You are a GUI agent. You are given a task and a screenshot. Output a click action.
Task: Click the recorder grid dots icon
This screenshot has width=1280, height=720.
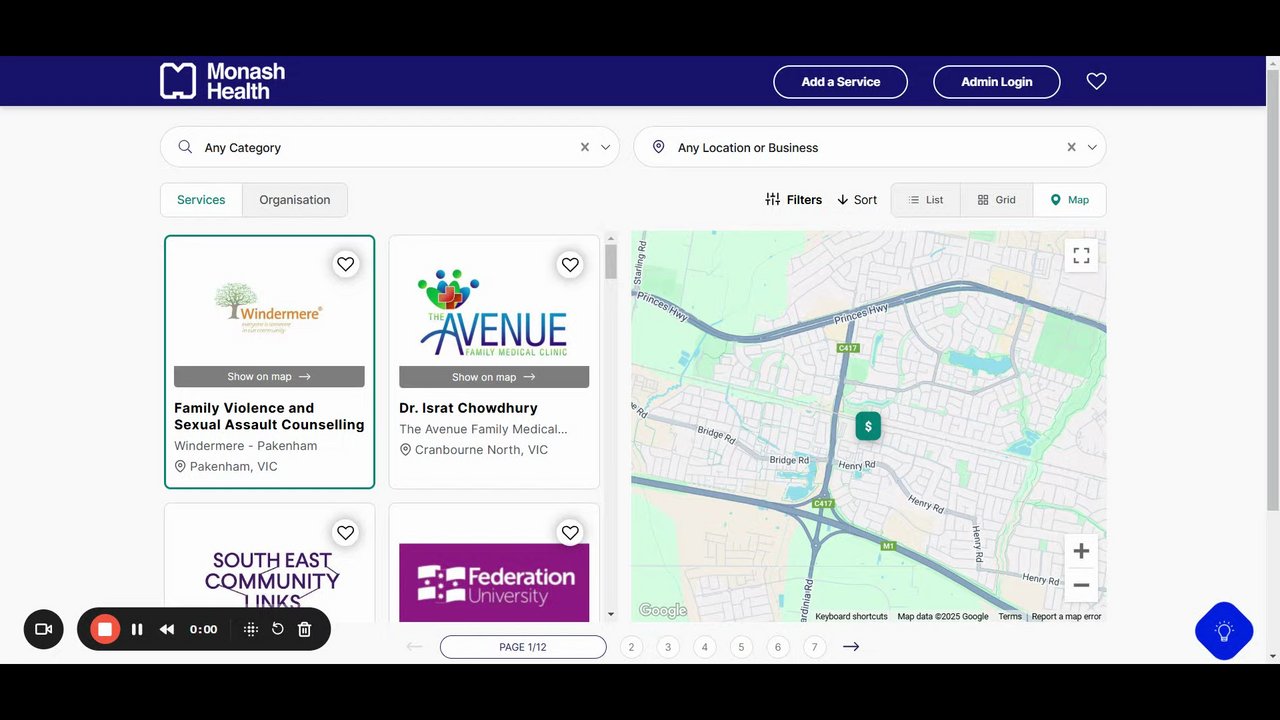click(x=251, y=629)
